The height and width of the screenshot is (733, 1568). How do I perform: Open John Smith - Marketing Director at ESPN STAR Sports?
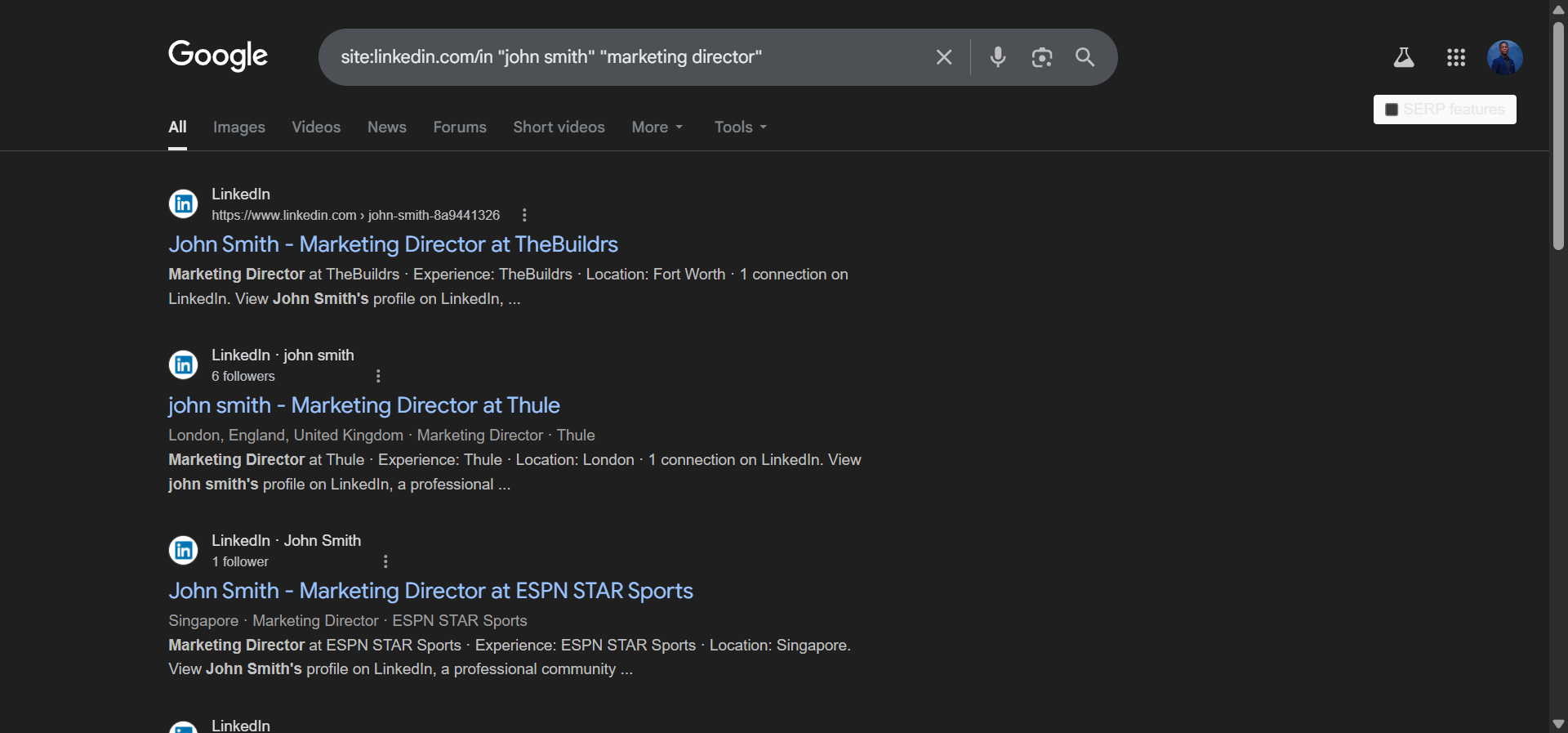pyautogui.click(x=430, y=591)
